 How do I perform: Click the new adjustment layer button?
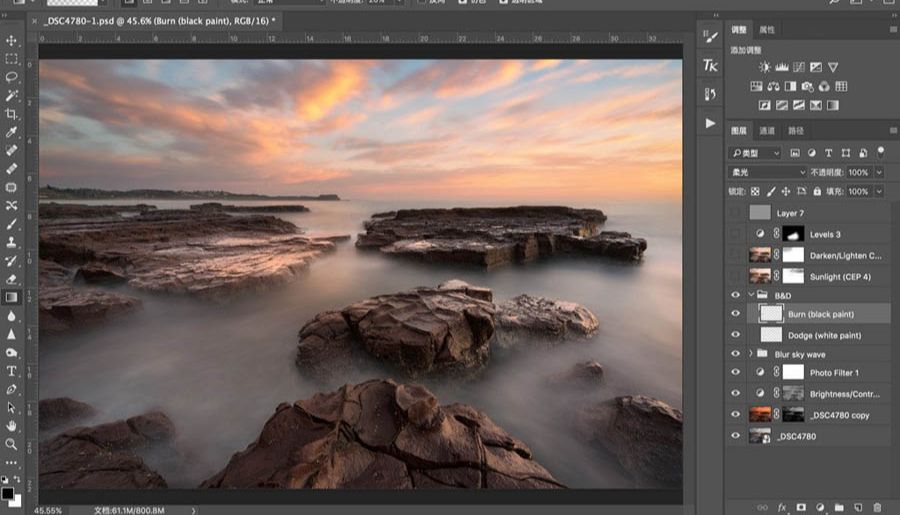click(820, 508)
